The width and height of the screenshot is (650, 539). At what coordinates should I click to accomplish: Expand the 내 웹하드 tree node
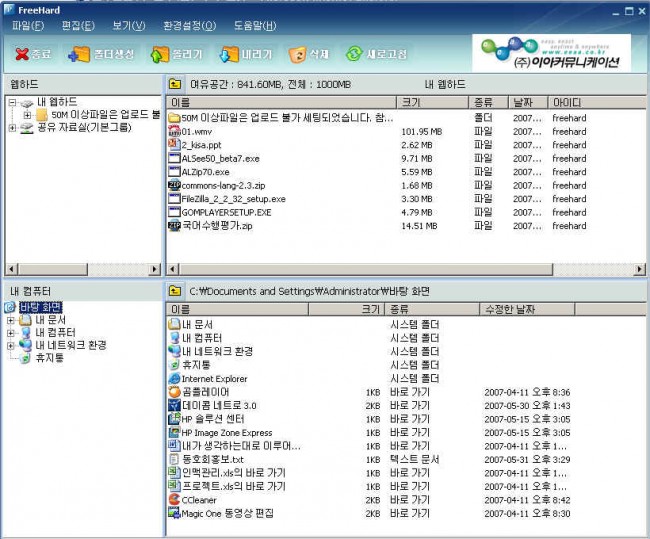coord(12,102)
